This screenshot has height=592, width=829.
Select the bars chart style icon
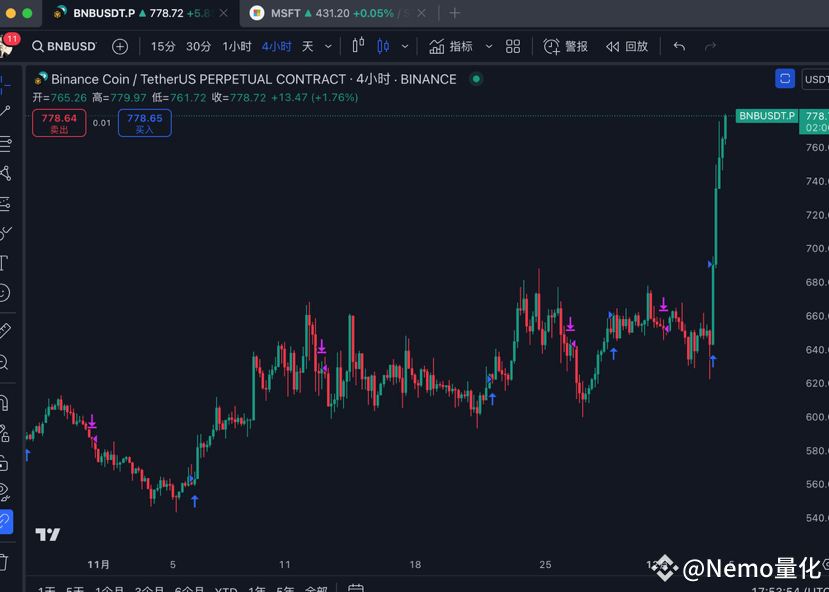(358, 46)
